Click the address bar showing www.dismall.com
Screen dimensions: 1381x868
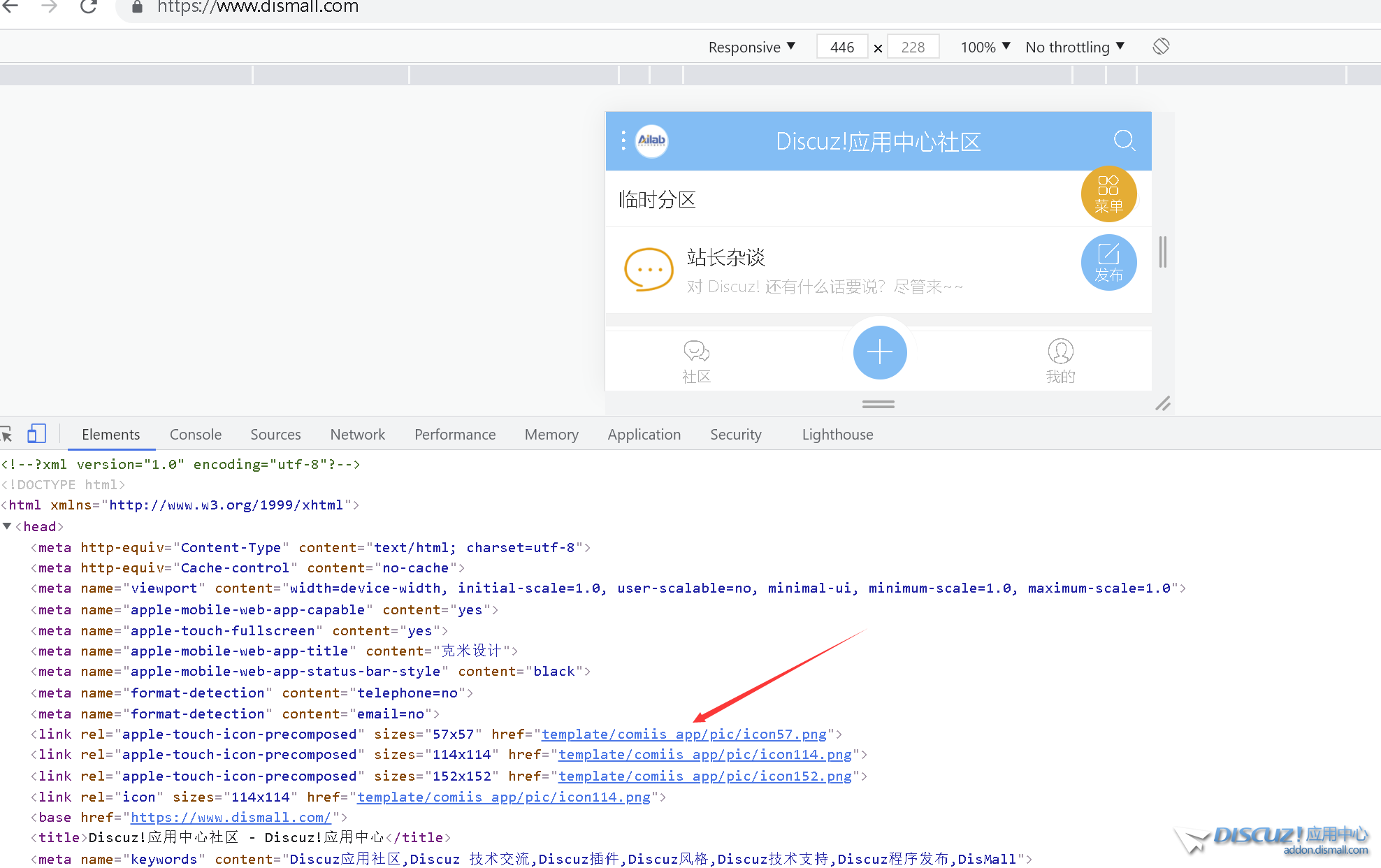tap(257, 7)
